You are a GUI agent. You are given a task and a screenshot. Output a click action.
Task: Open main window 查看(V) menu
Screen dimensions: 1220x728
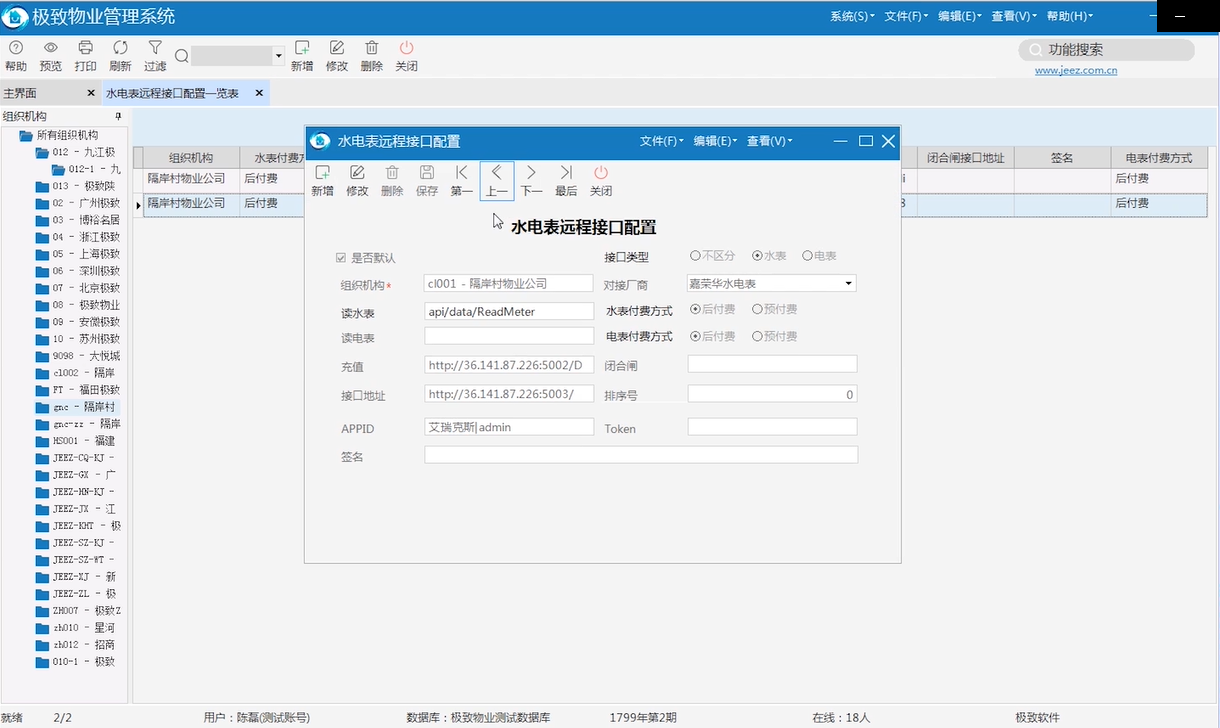[x=1013, y=16]
